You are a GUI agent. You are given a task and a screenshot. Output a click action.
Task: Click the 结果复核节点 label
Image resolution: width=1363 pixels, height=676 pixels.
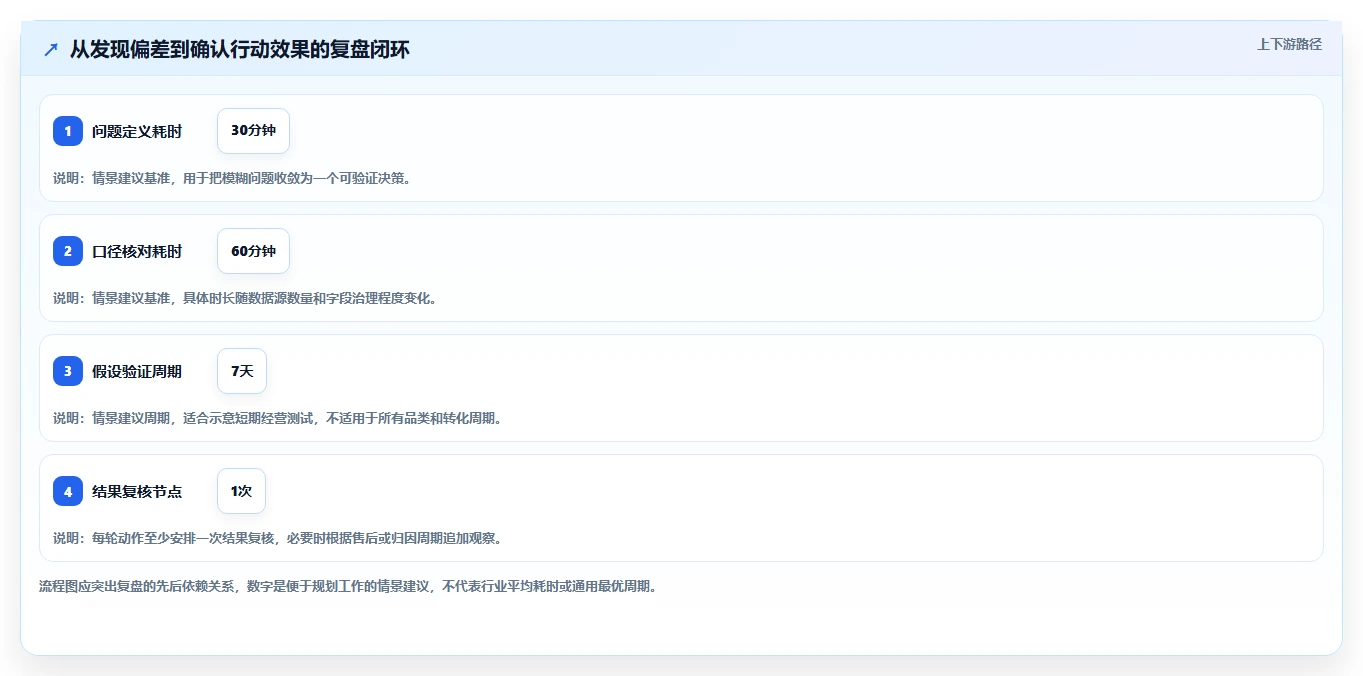pyautogui.click(x=137, y=491)
